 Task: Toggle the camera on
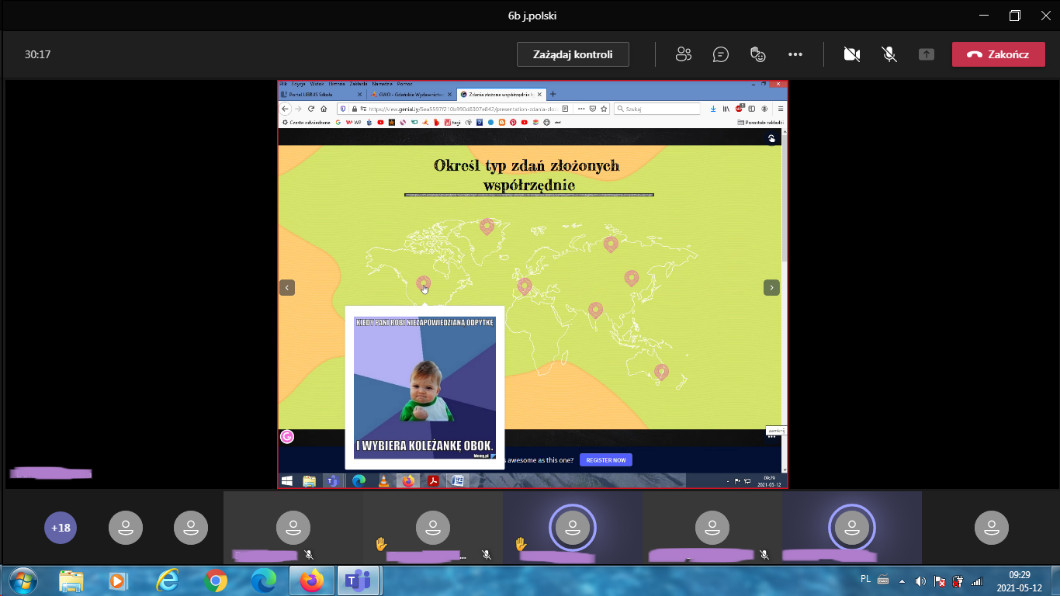coord(852,54)
